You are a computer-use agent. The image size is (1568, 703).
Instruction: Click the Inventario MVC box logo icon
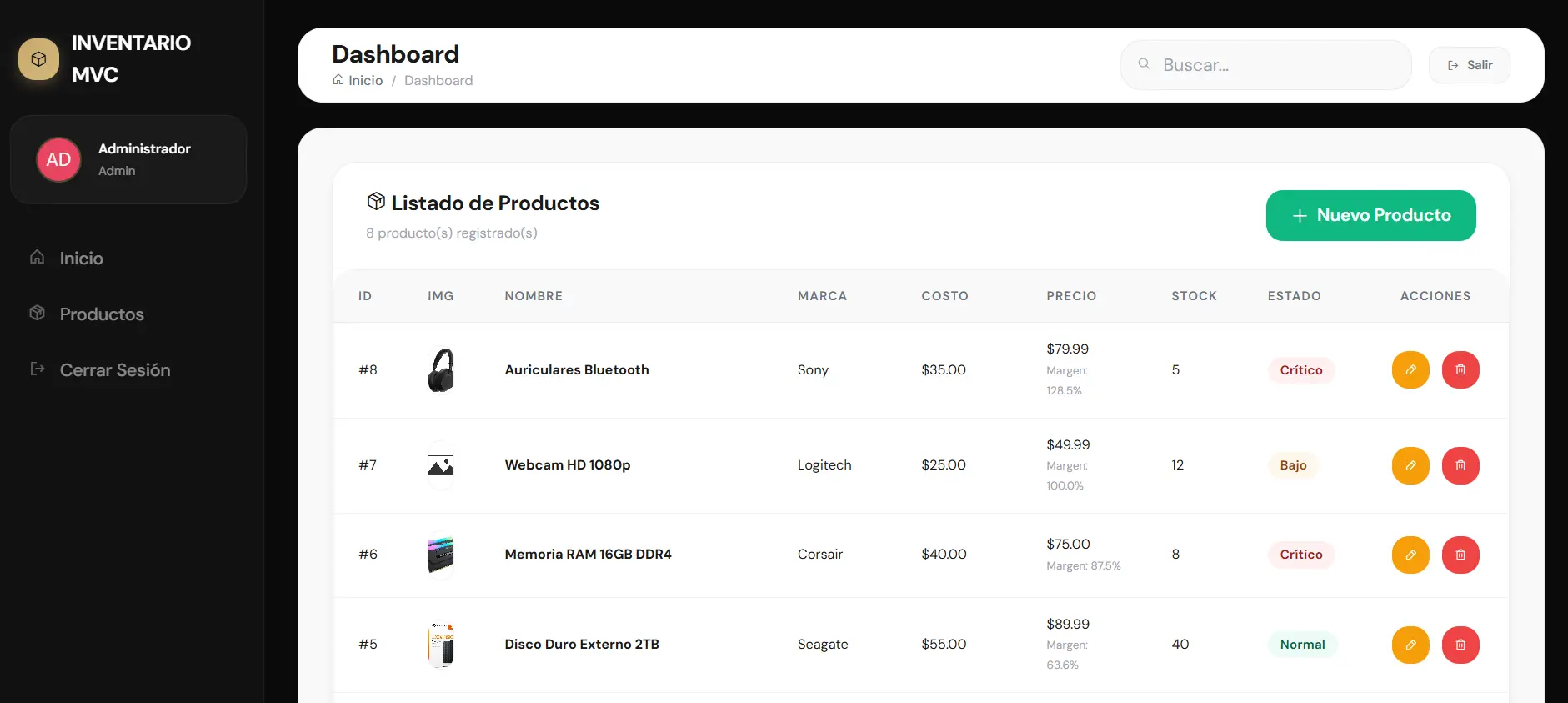[38, 59]
